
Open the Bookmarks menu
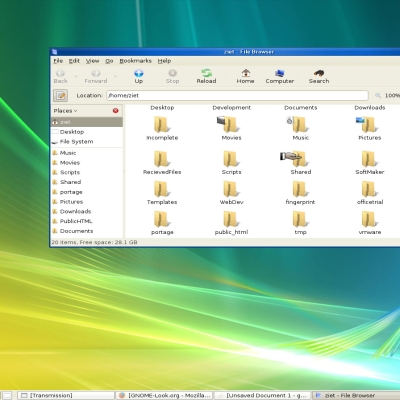point(135,61)
